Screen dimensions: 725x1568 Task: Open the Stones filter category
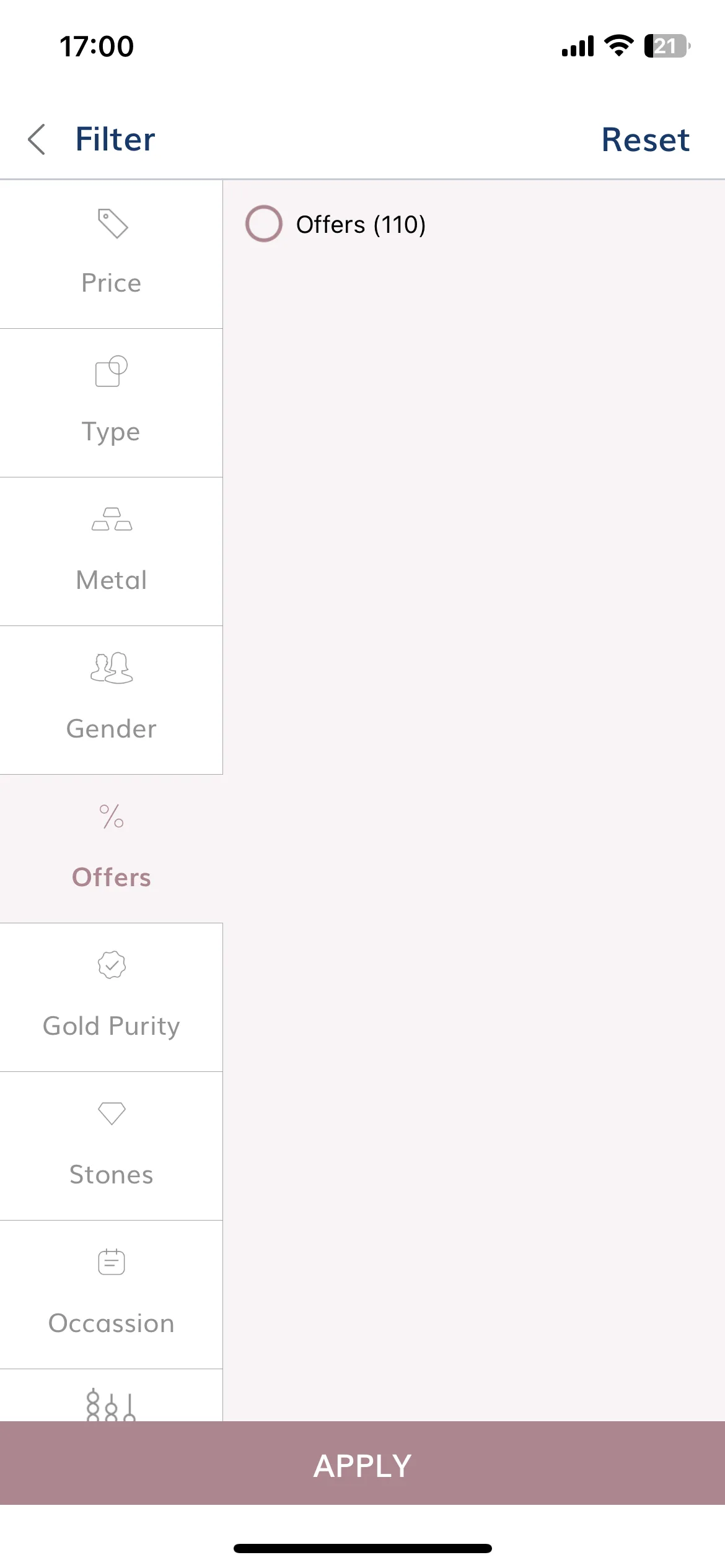pos(112,1146)
